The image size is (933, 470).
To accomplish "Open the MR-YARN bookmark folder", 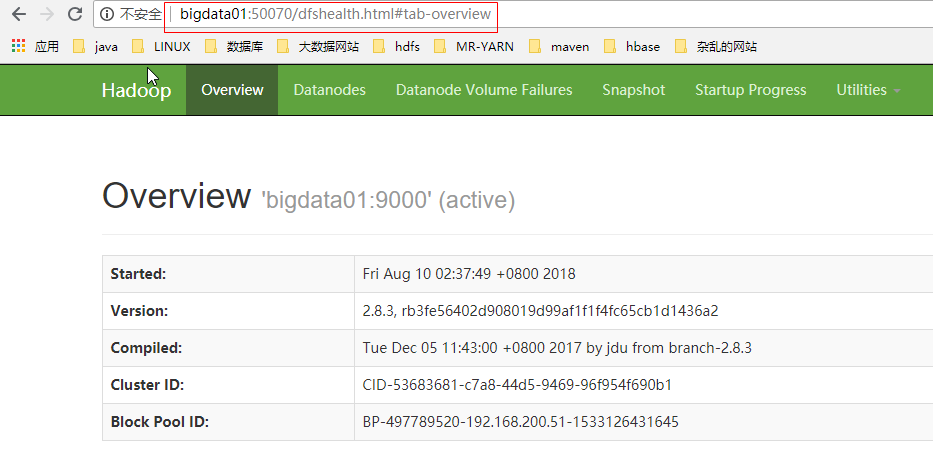I will (x=474, y=46).
